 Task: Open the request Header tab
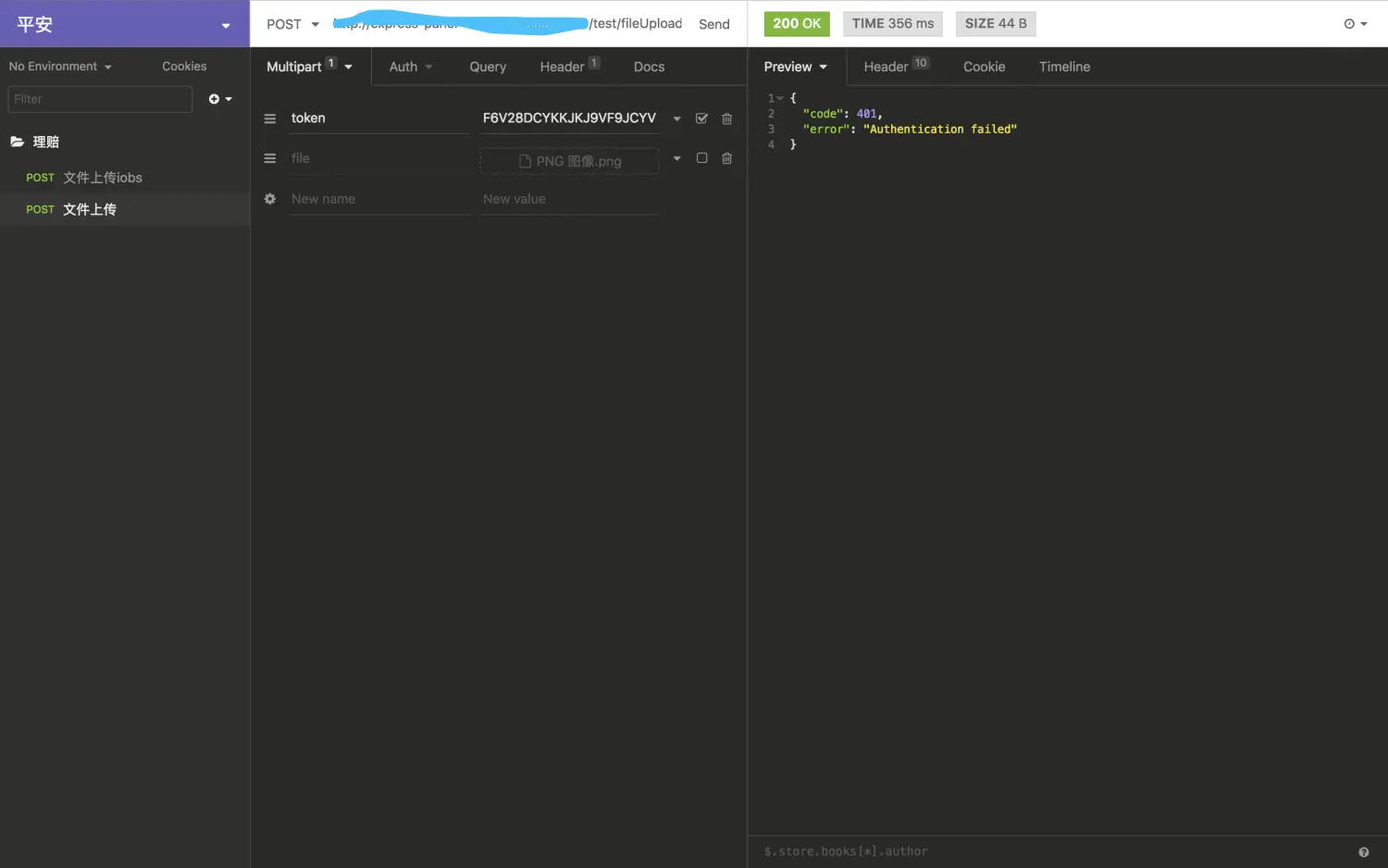569,67
